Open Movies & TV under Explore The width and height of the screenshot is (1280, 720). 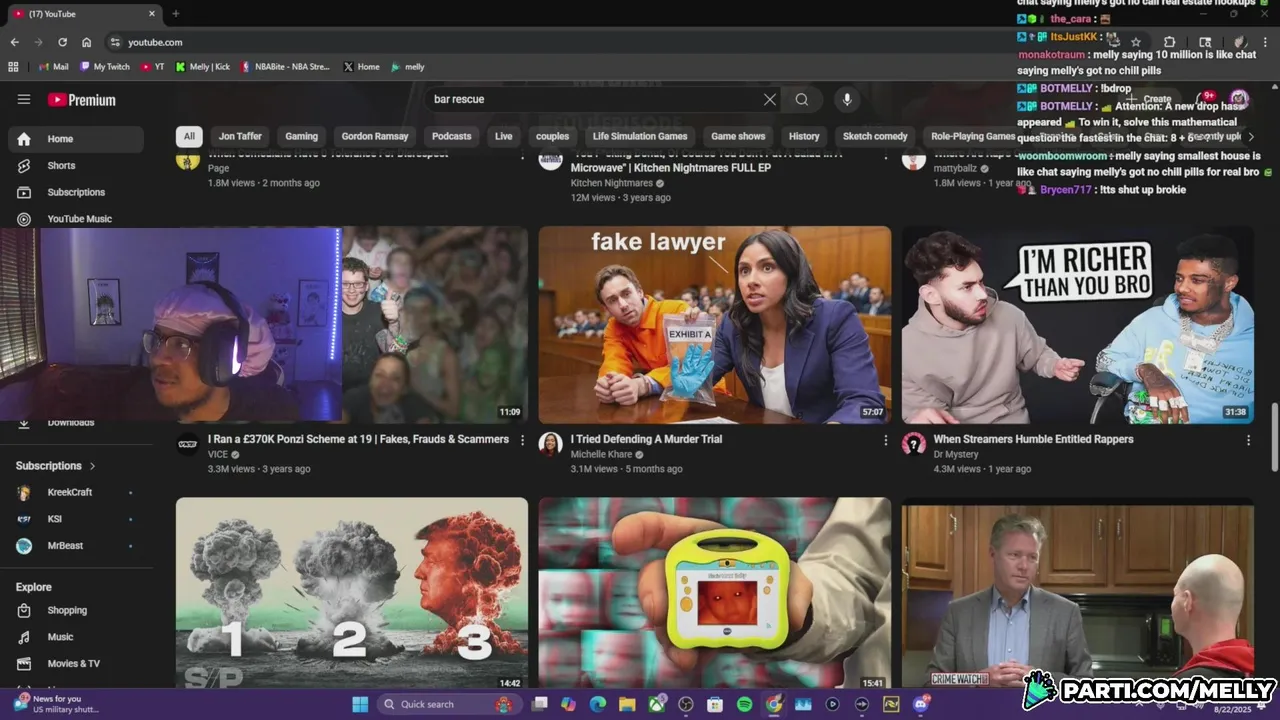coord(75,663)
